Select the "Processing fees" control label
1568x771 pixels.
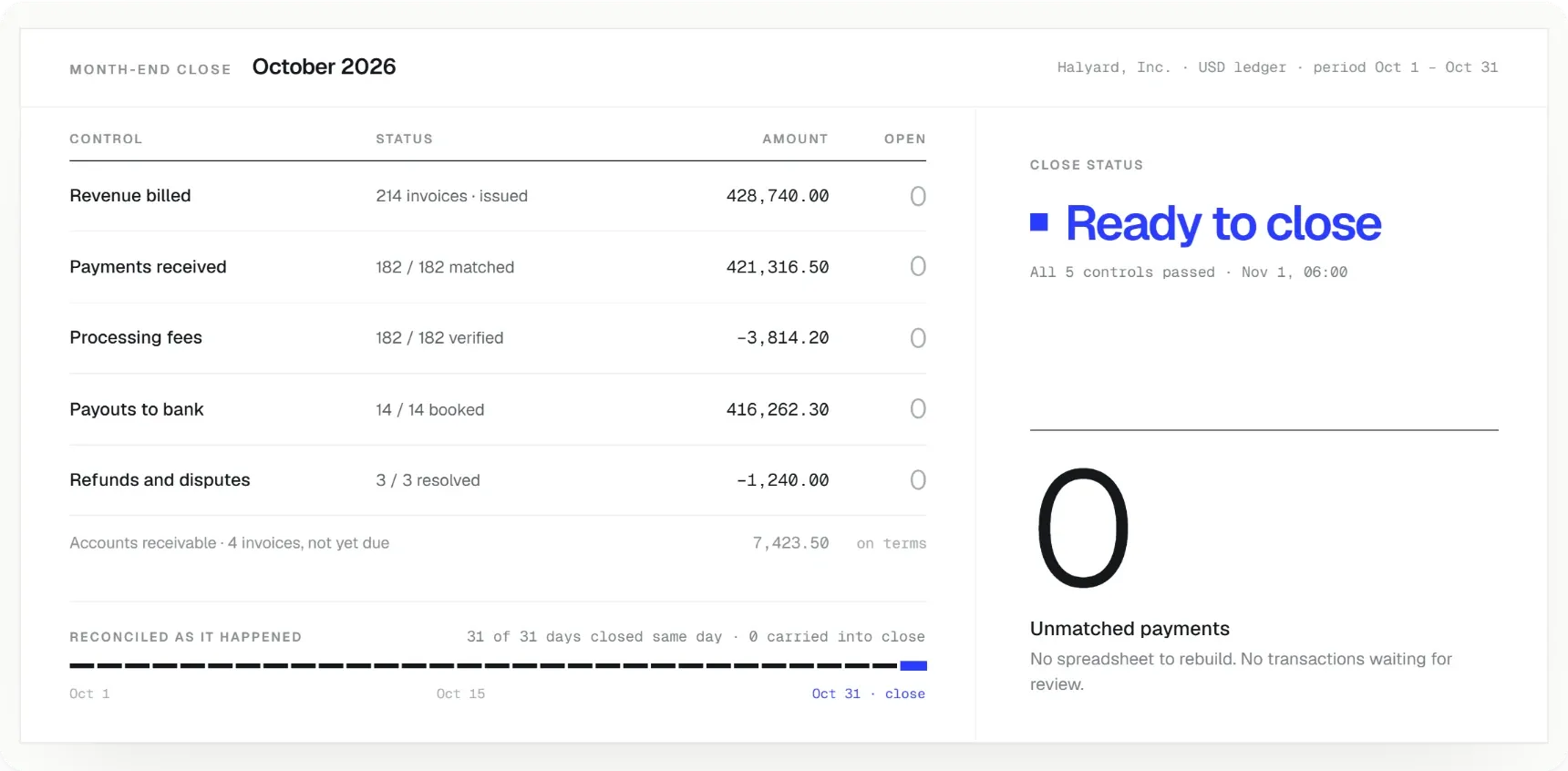click(x=136, y=338)
